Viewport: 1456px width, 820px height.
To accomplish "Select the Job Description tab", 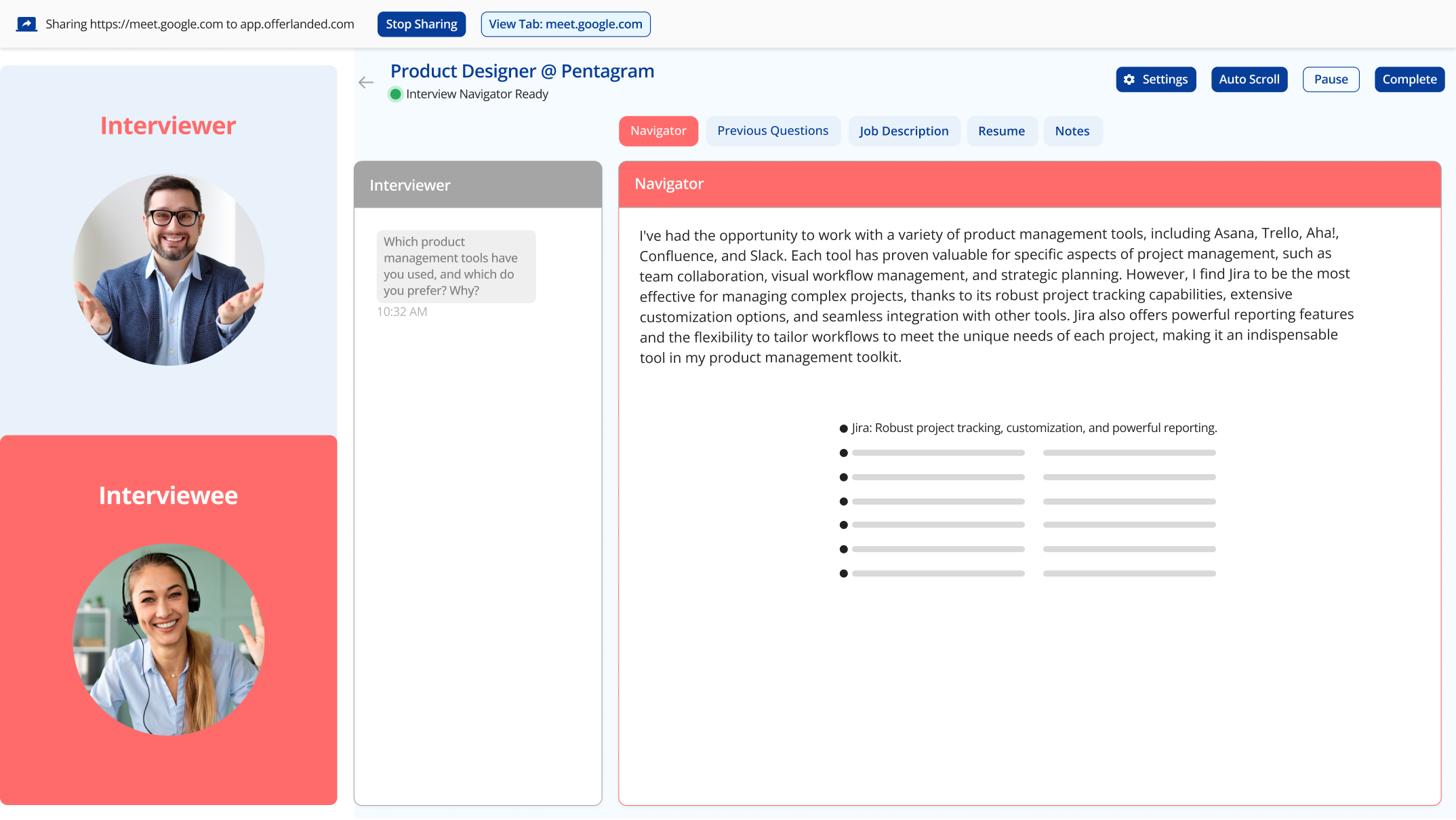I will 903,131.
